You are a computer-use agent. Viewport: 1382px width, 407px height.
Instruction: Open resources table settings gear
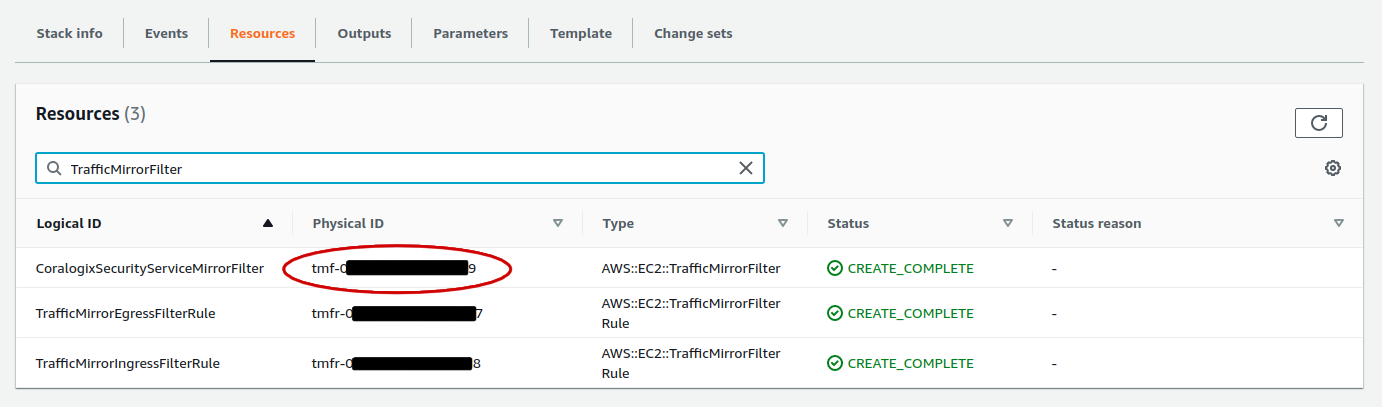click(x=1332, y=168)
